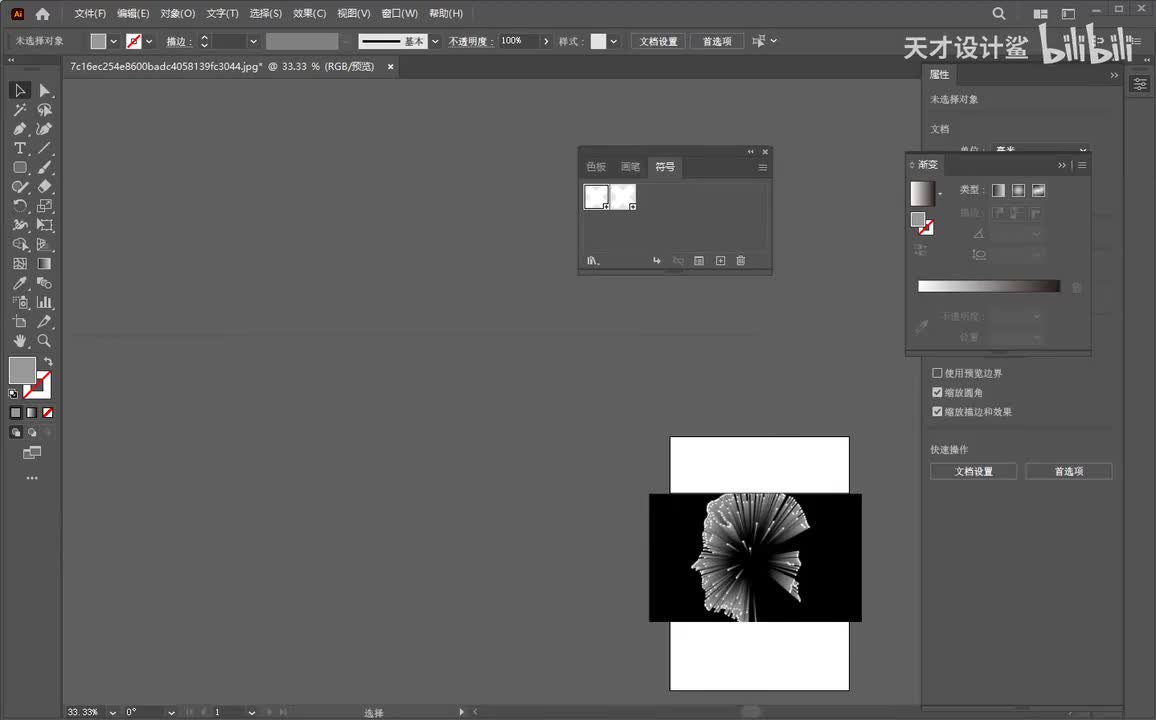Switch to Color fill mode below swatches
Image resolution: width=1156 pixels, height=720 pixels.
coord(15,413)
